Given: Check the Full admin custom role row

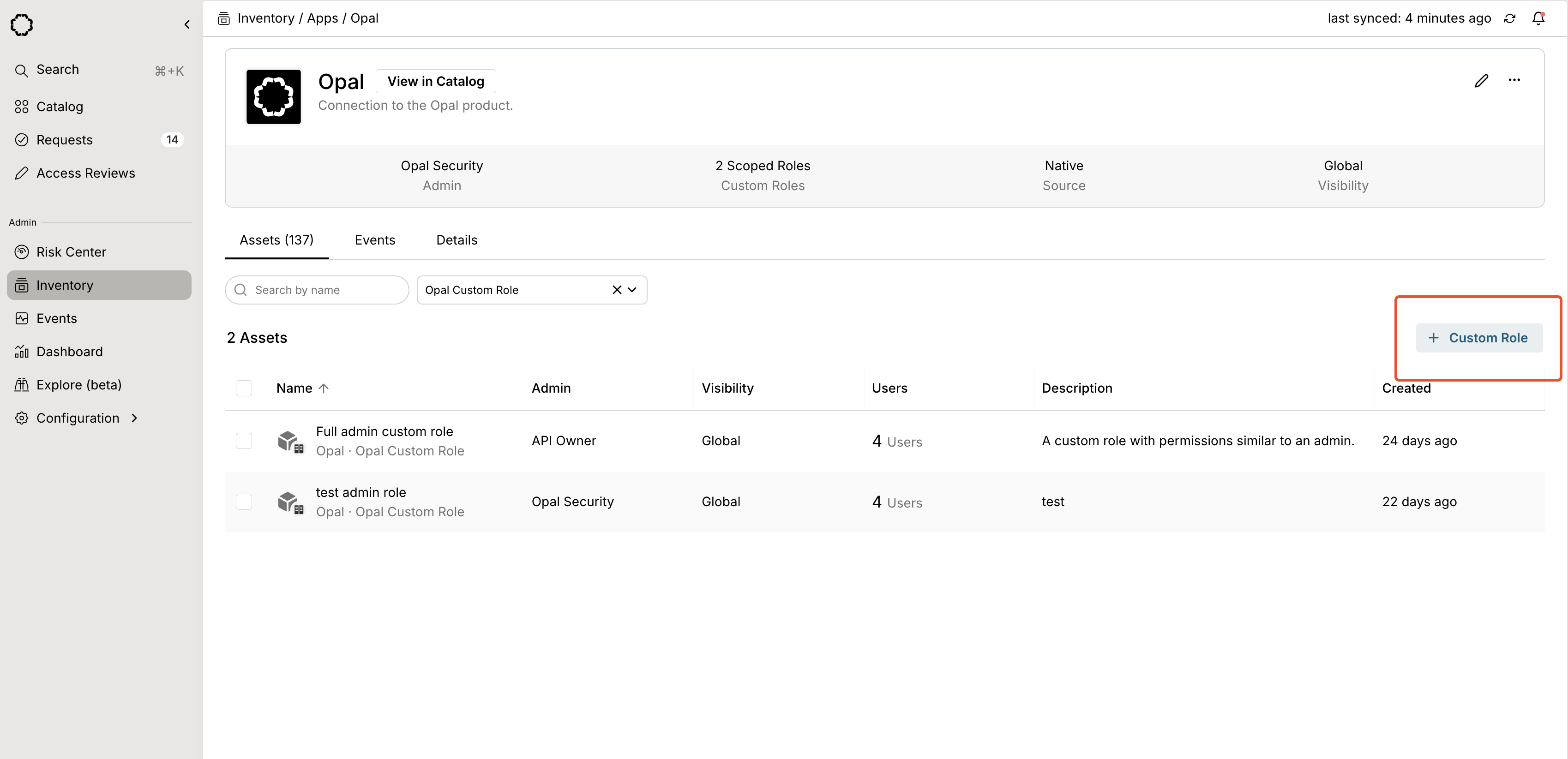Looking at the screenshot, I should (x=243, y=441).
